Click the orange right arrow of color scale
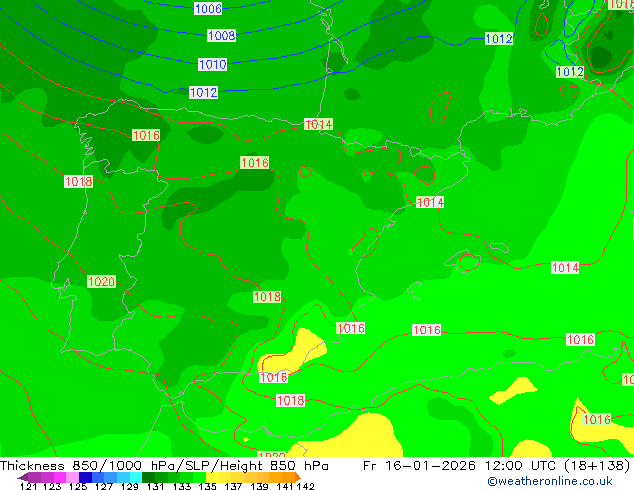The width and height of the screenshot is (634, 490). coord(298,477)
